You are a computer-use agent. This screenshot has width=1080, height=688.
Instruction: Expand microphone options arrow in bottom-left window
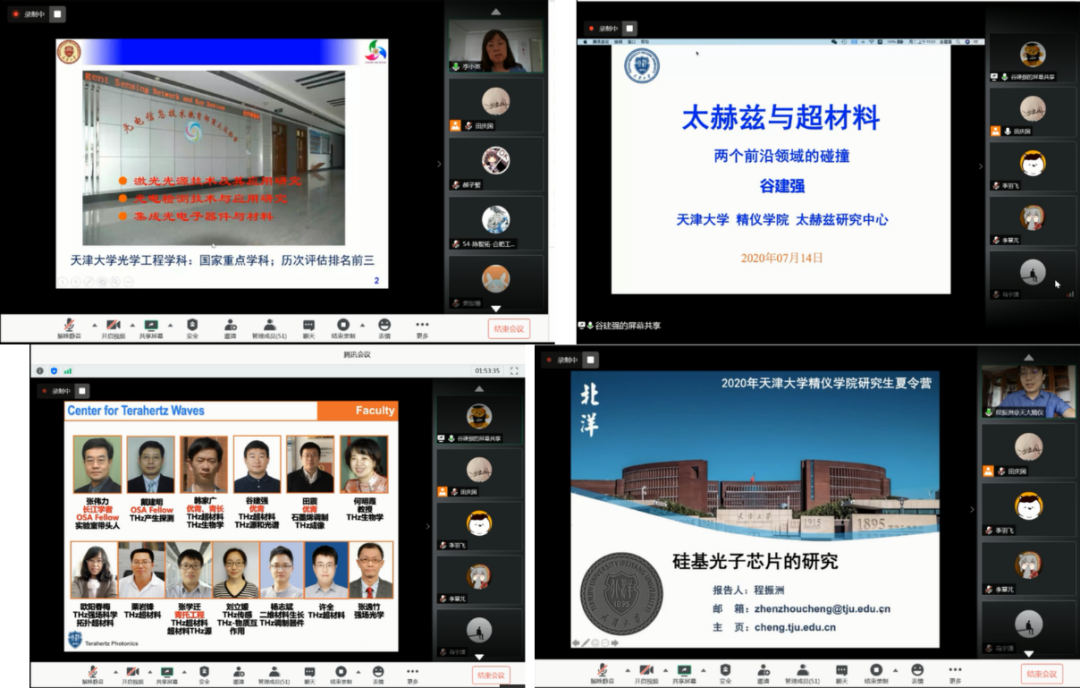(115, 671)
